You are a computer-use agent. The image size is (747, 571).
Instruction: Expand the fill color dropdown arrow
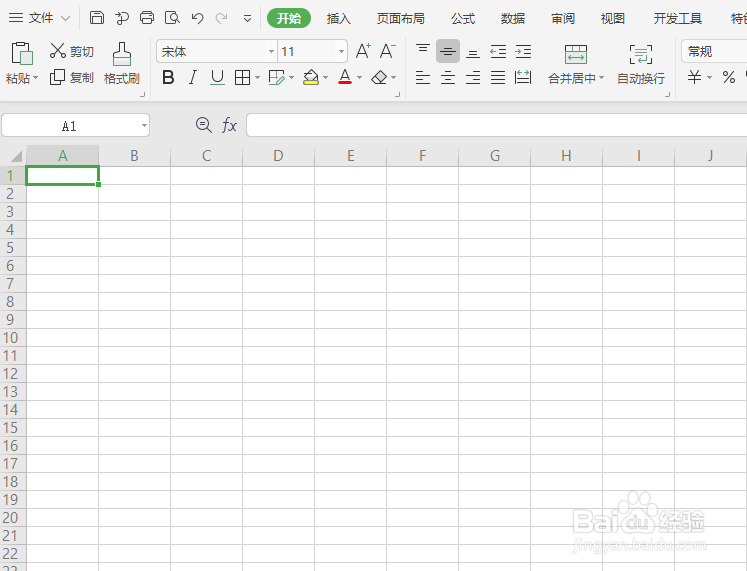[326, 78]
